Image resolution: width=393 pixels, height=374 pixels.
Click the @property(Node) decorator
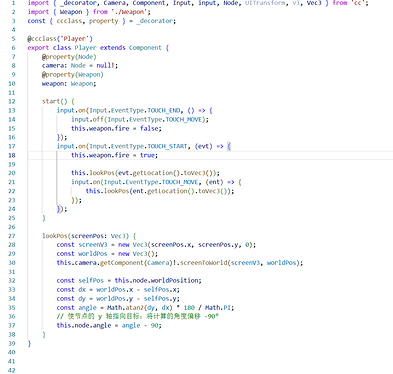pos(69,57)
